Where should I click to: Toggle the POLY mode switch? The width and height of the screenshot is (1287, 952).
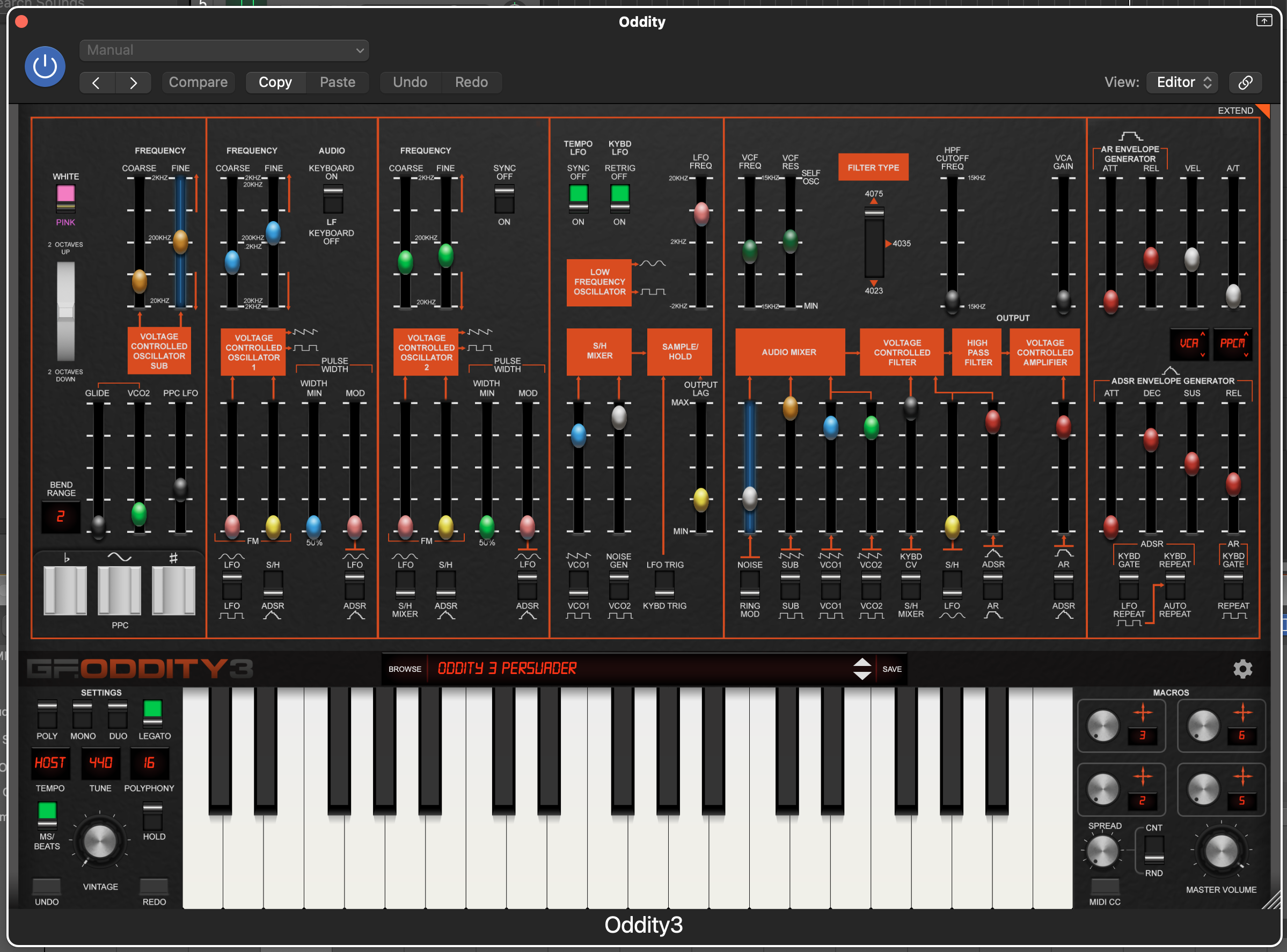pyautogui.click(x=47, y=715)
